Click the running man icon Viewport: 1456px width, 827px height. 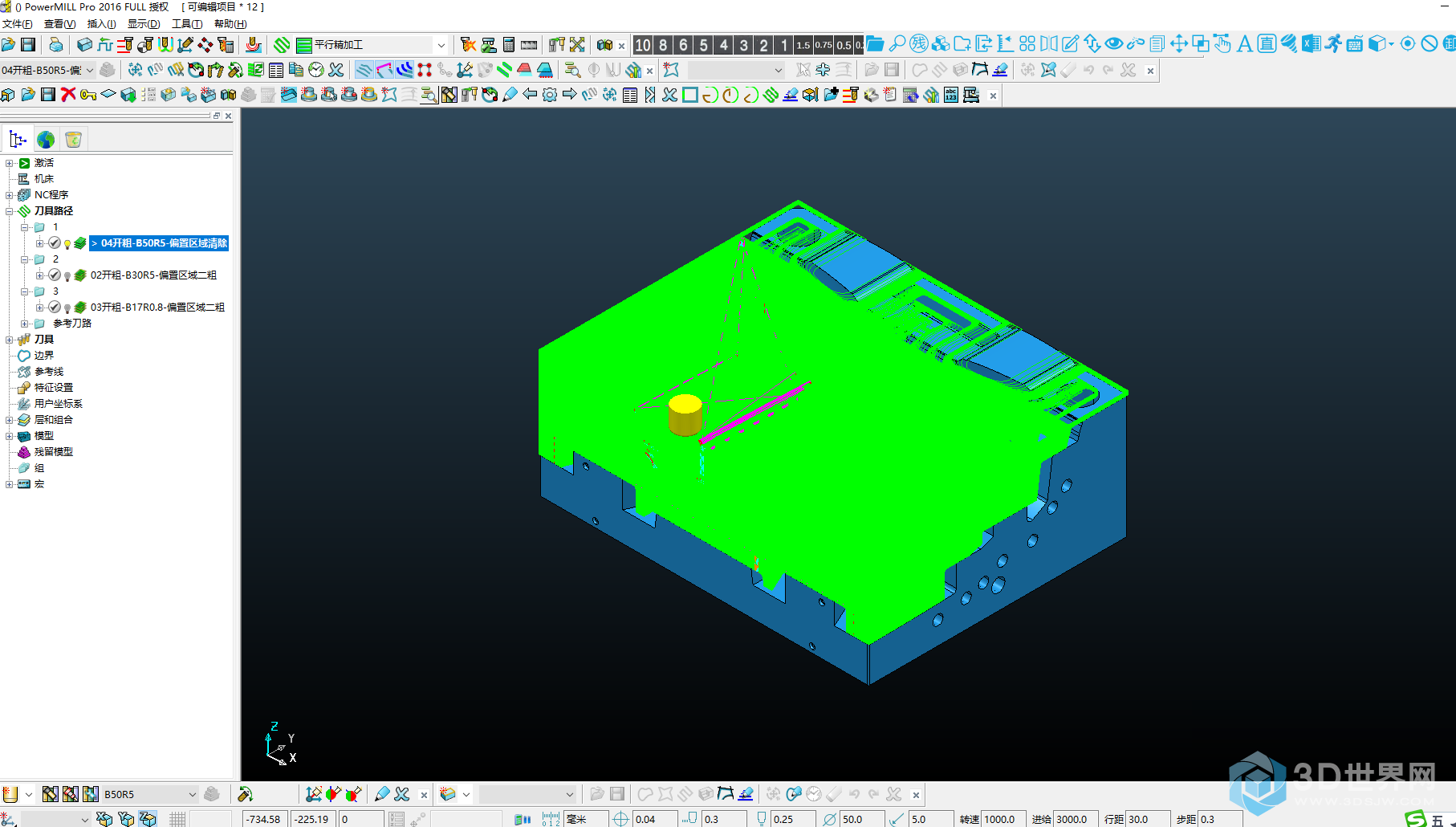[x=1332, y=44]
